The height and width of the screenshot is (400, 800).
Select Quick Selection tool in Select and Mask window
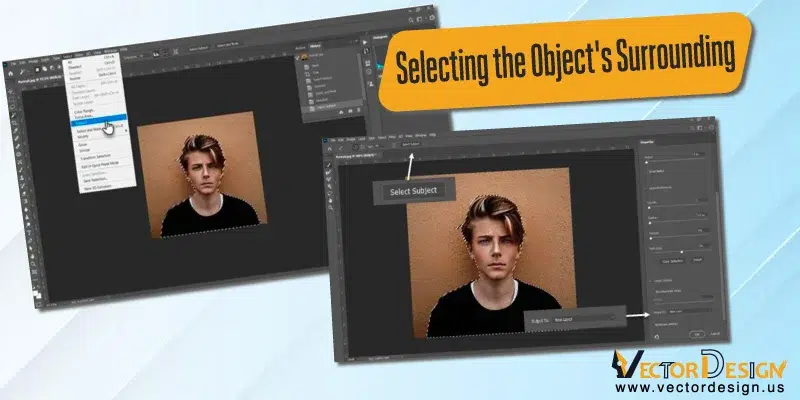(x=329, y=165)
